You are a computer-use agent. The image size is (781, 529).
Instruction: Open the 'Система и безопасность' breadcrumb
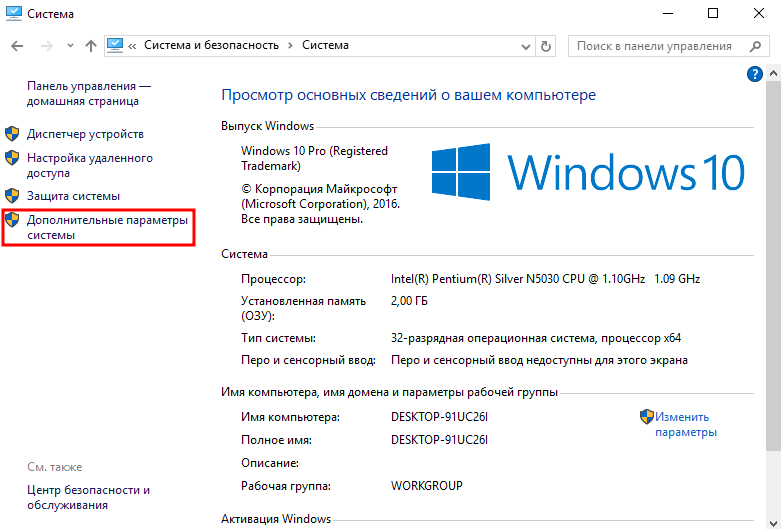click(211, 45)
